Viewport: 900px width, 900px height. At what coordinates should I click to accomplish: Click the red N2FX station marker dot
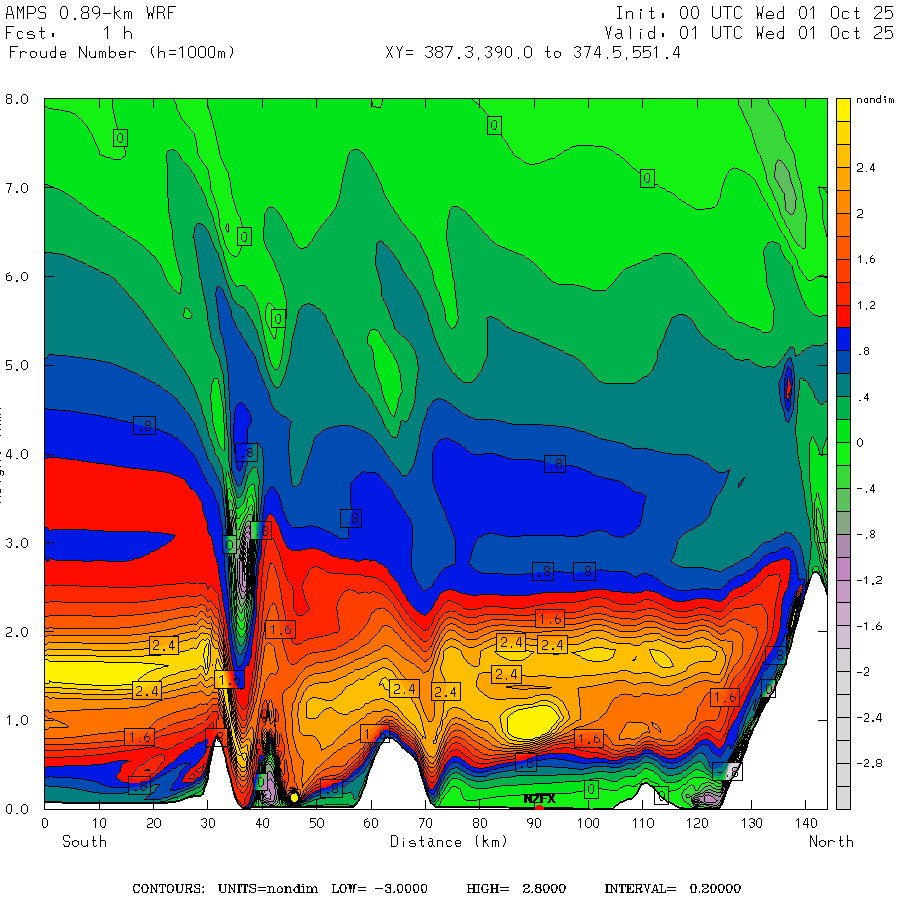point(539,808)
